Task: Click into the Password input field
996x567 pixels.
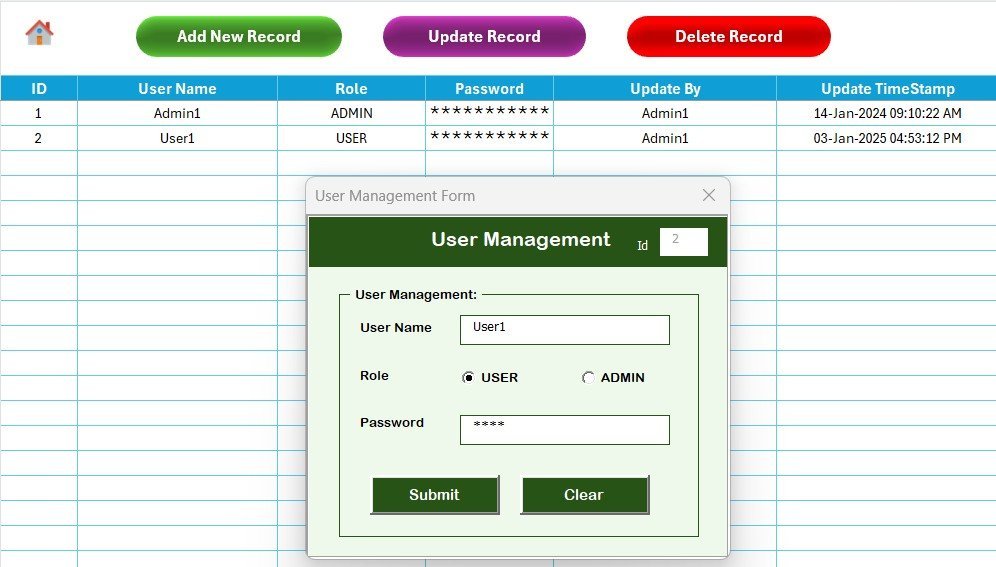Action: (564, 429)
